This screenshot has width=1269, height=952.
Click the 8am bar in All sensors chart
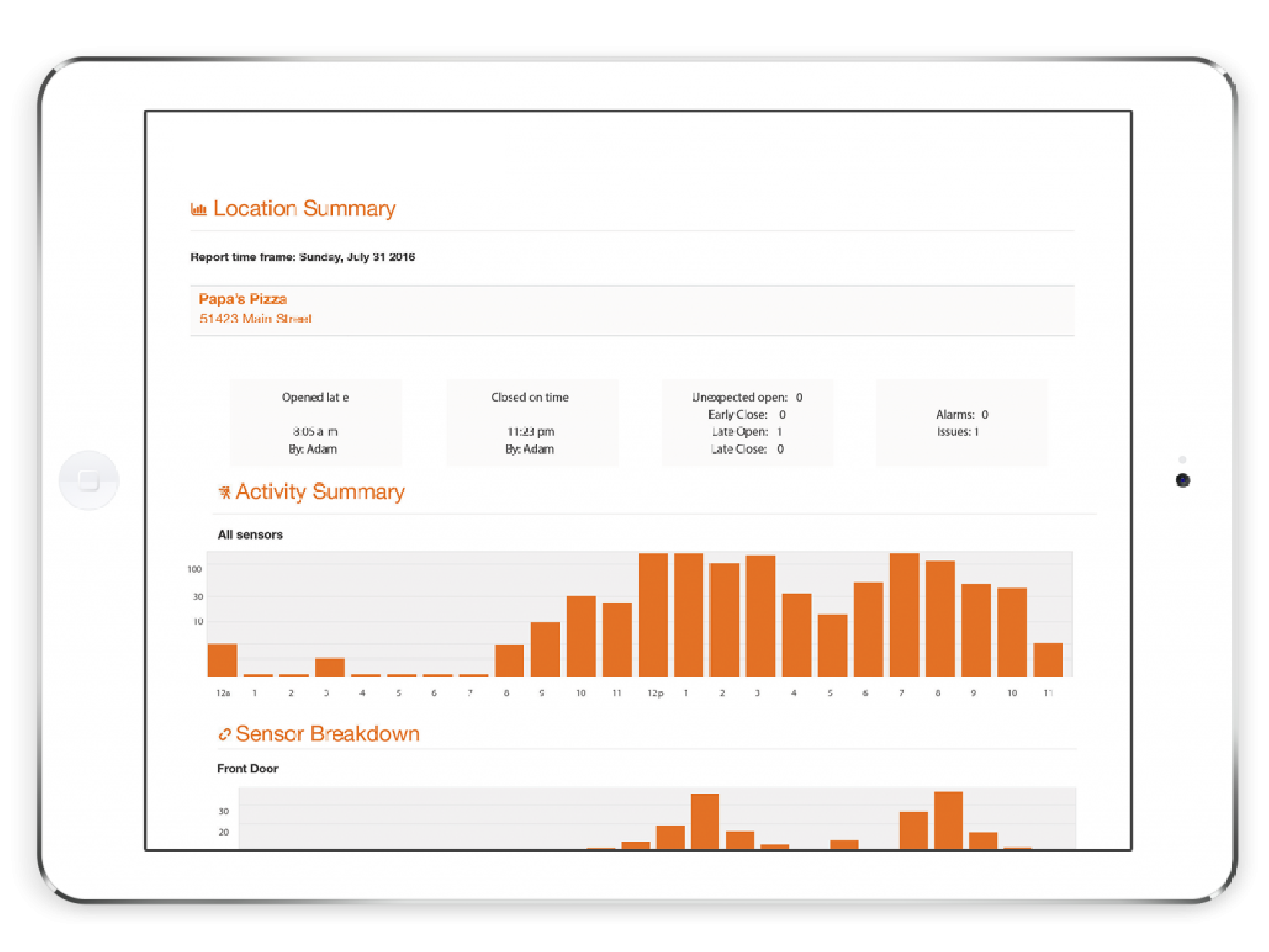coord(509,661)
